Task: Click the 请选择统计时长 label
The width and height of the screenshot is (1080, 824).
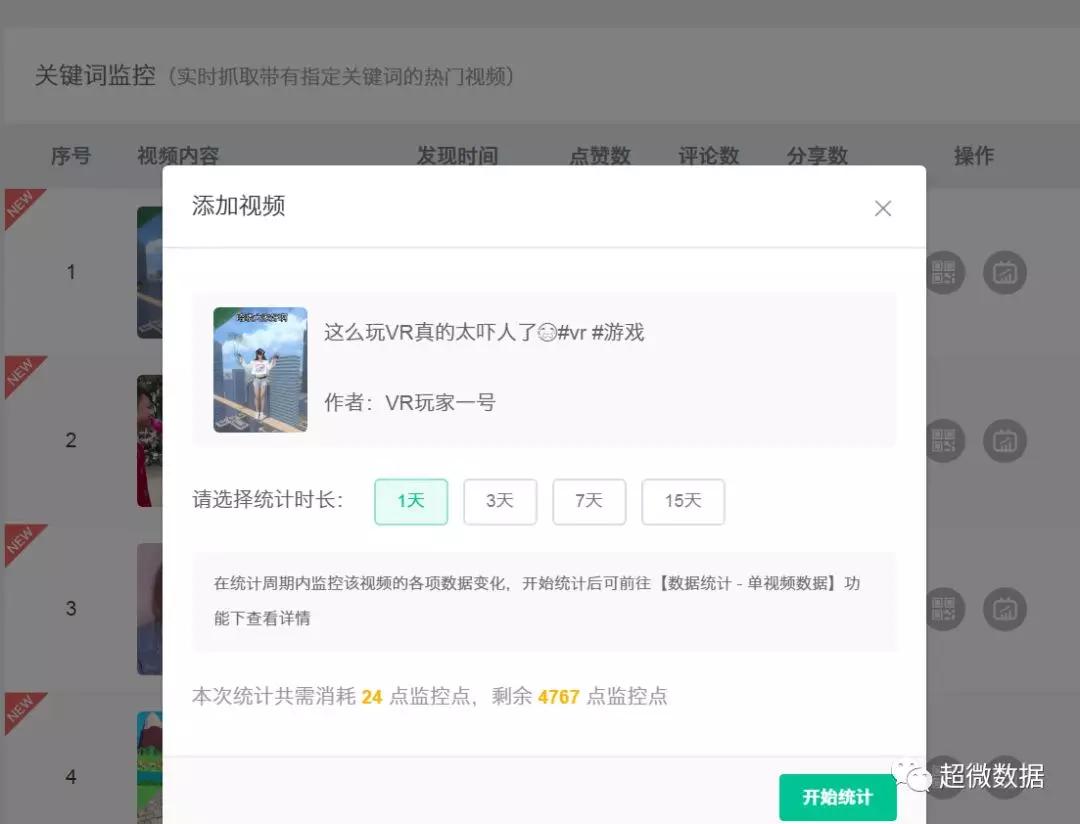Action: click(267, 499)
